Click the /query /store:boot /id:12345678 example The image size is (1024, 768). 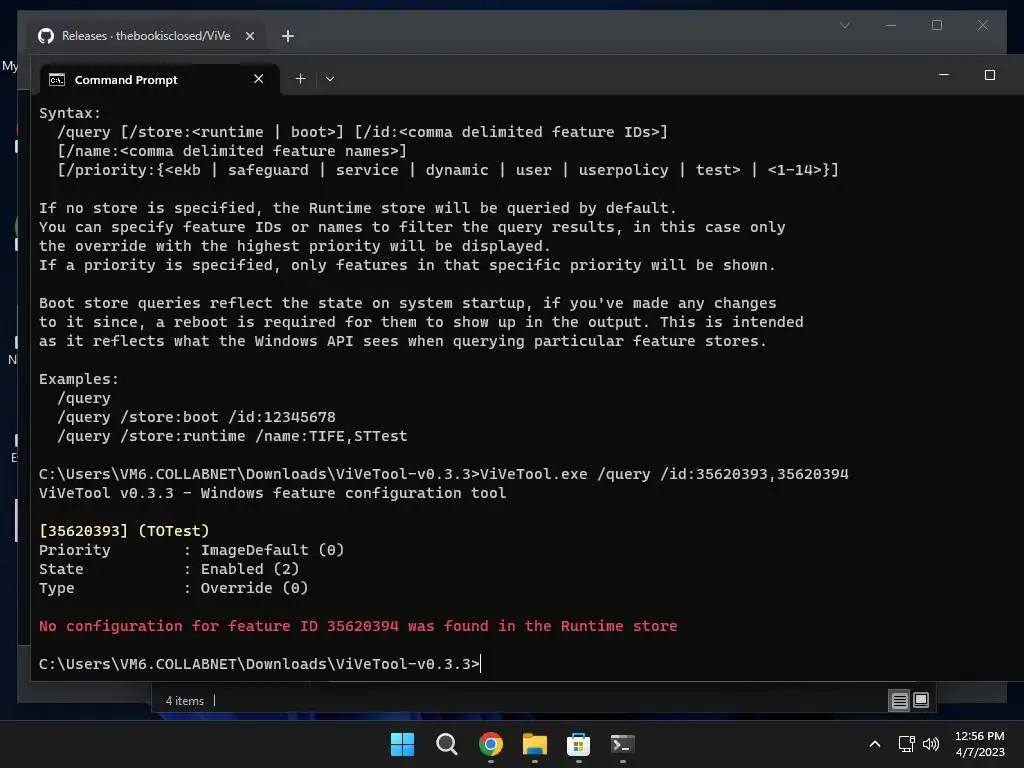tap(196, 417)
